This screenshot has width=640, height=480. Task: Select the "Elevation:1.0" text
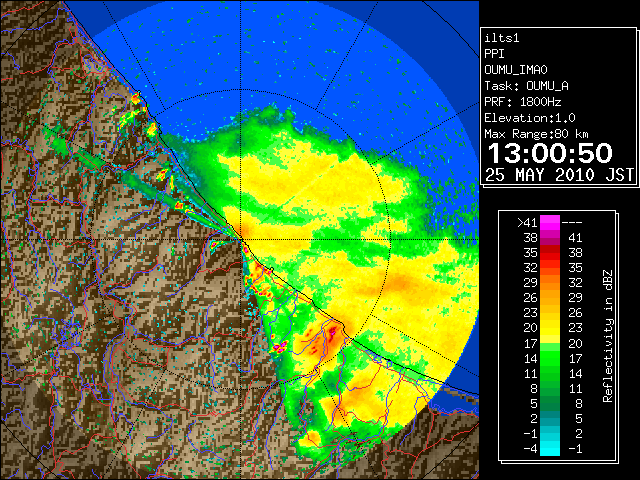[530, 118]
